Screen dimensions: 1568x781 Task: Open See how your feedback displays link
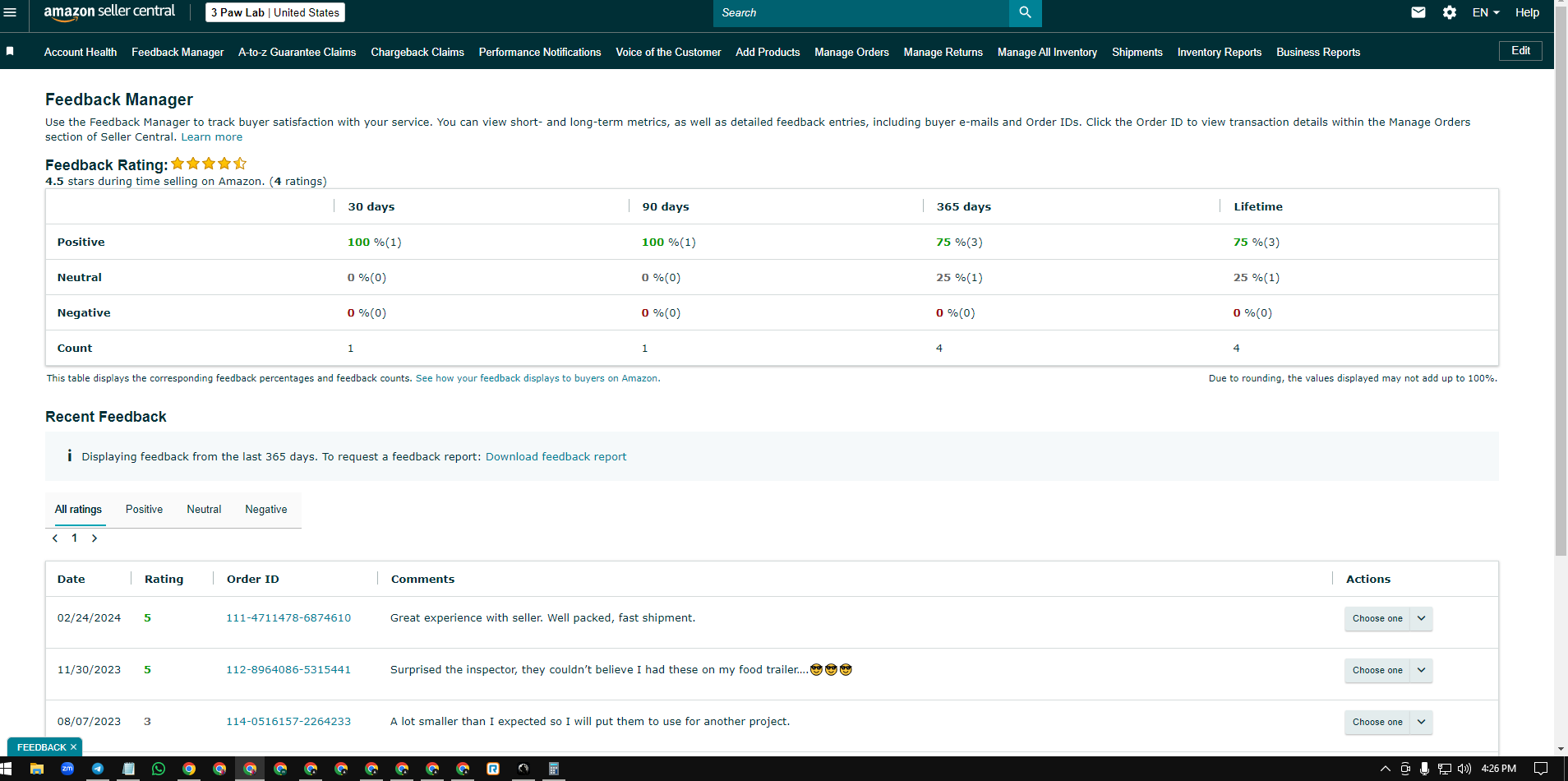[x=537, y=378]
